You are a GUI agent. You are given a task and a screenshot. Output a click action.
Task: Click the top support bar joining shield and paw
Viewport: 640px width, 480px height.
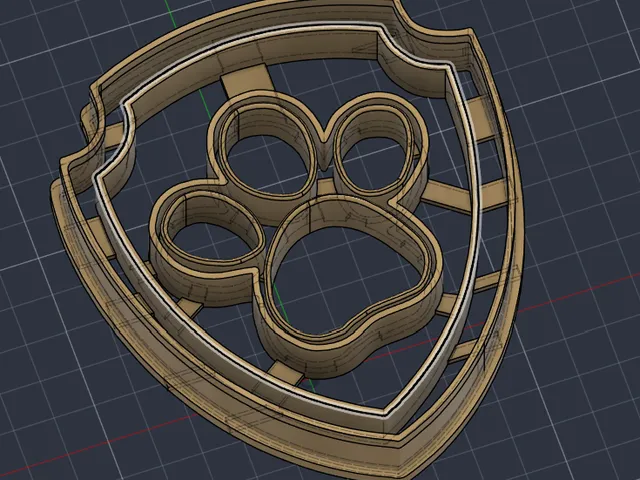(x=248, y=81)
